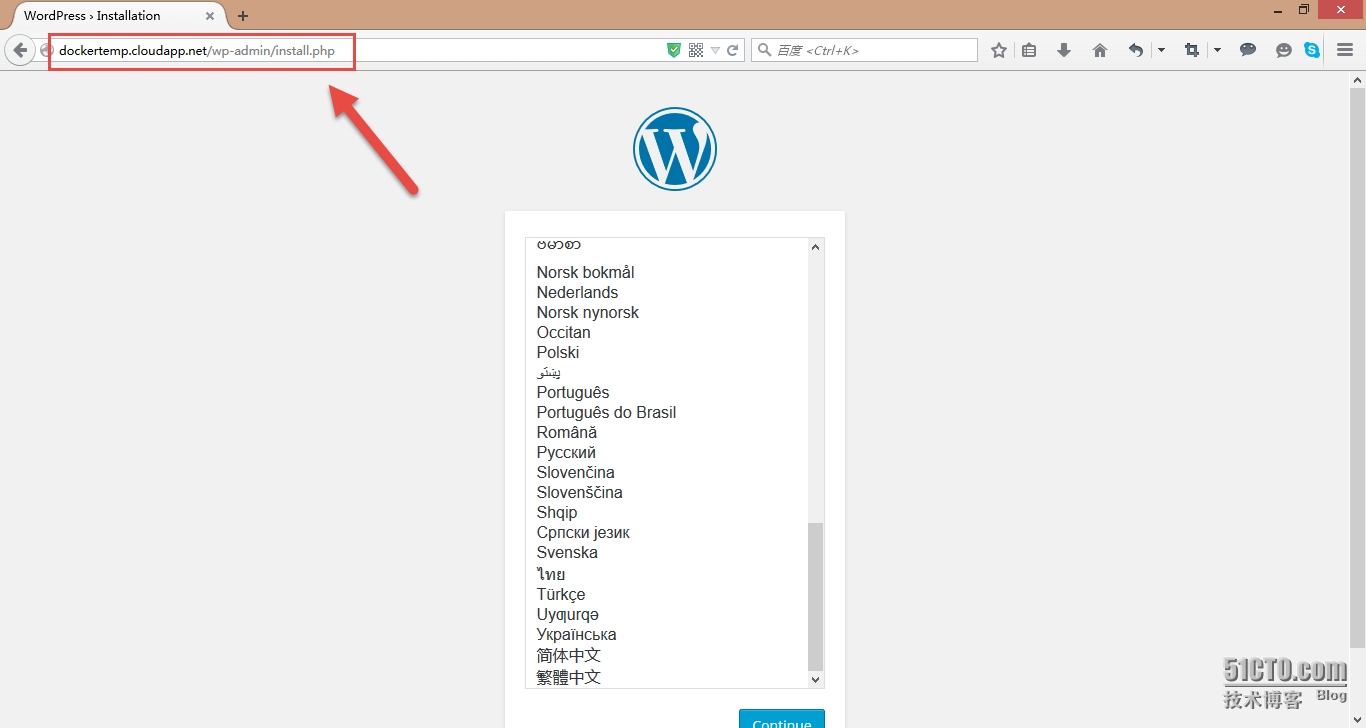Open the Firefox hamburger menu
The height and width of the screenshot is (728, 1366).
[x=1345, y=50]
